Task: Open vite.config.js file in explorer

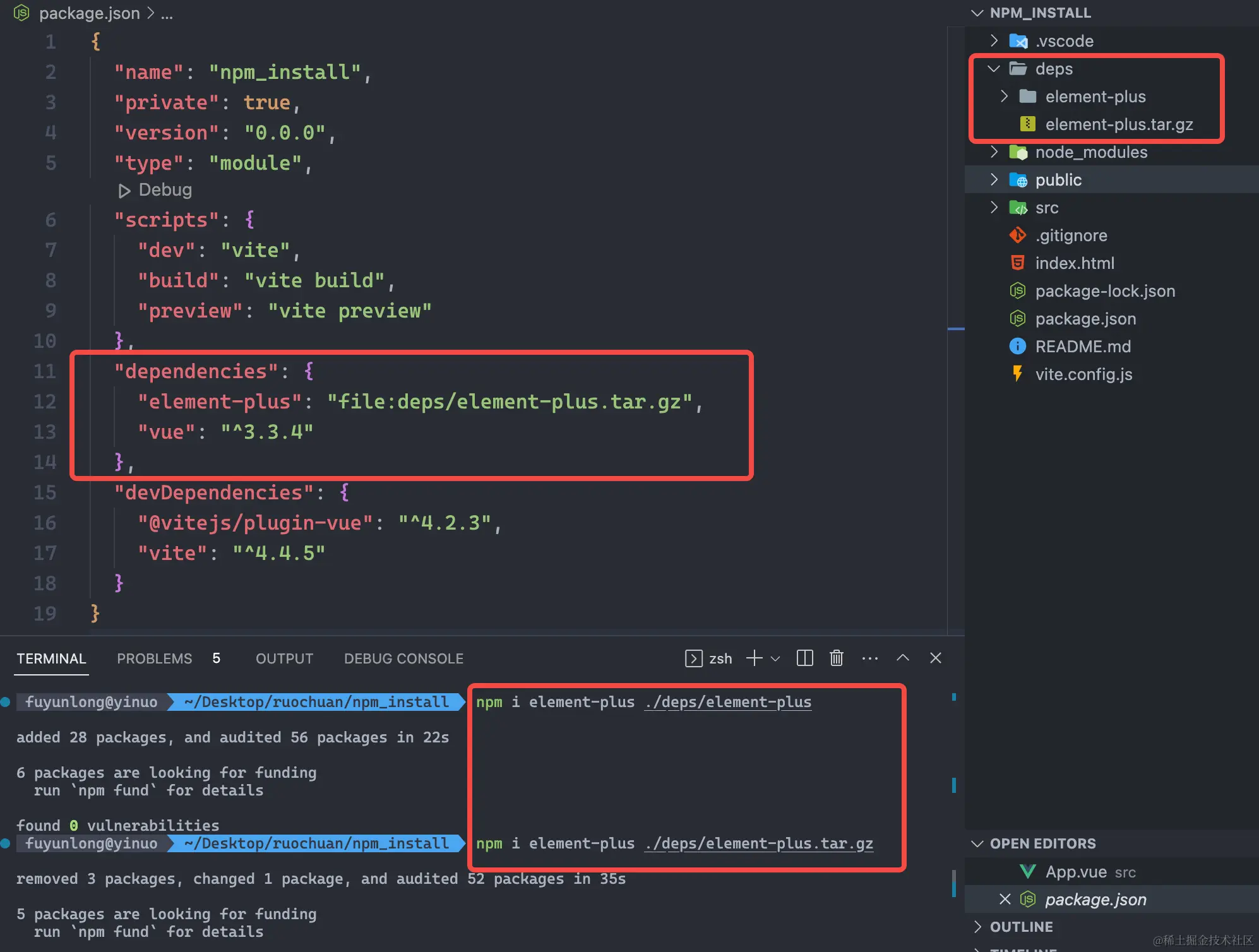Action: pyautogui.click(x=1083, y=374)
